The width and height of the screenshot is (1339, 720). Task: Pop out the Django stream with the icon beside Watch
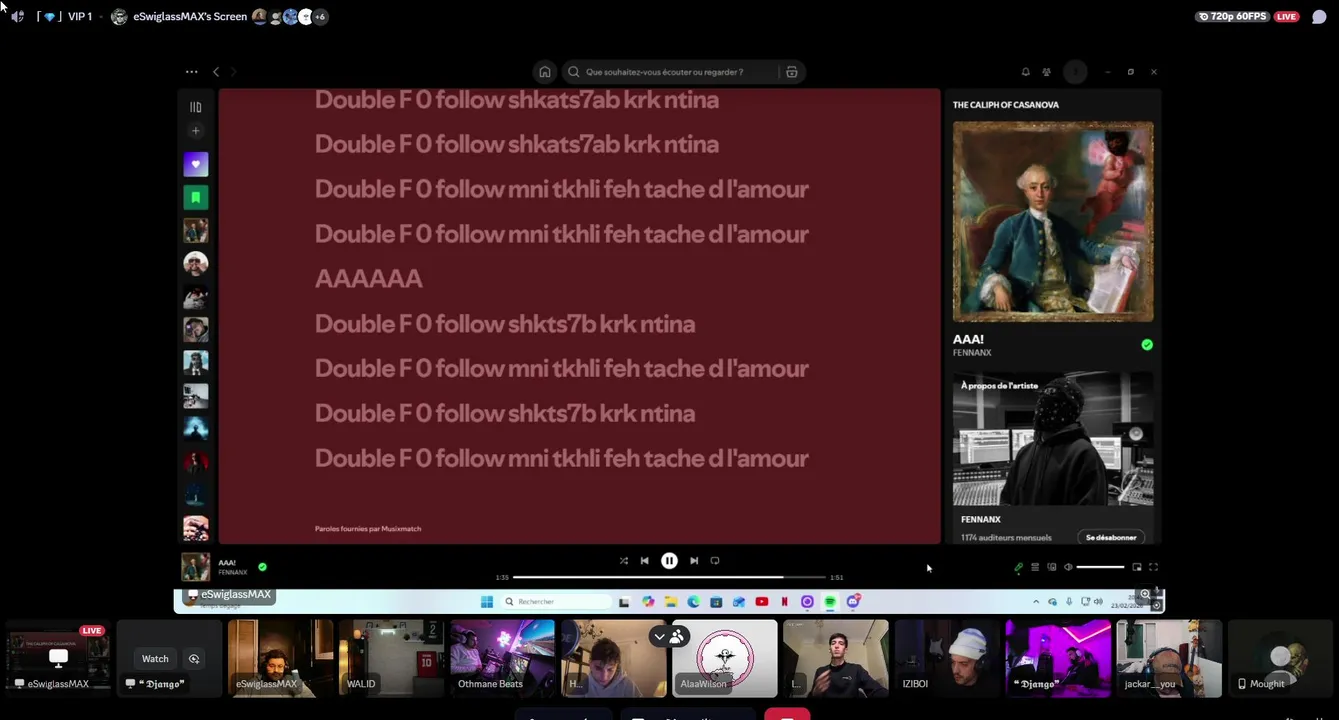[x=194, y=659]
